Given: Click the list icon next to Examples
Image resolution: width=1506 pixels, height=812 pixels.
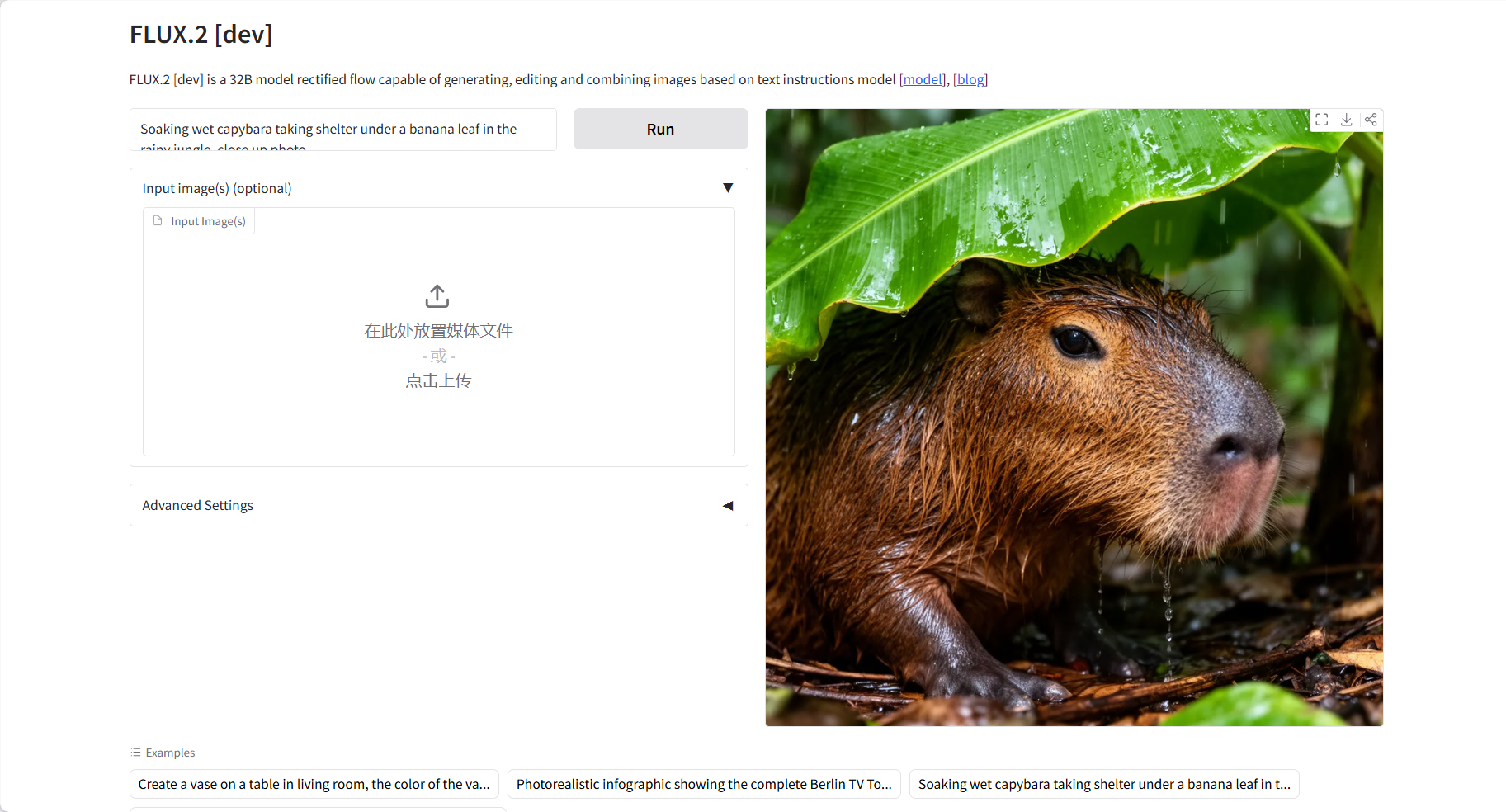Looking at the screenshot, I should point(135,753).
